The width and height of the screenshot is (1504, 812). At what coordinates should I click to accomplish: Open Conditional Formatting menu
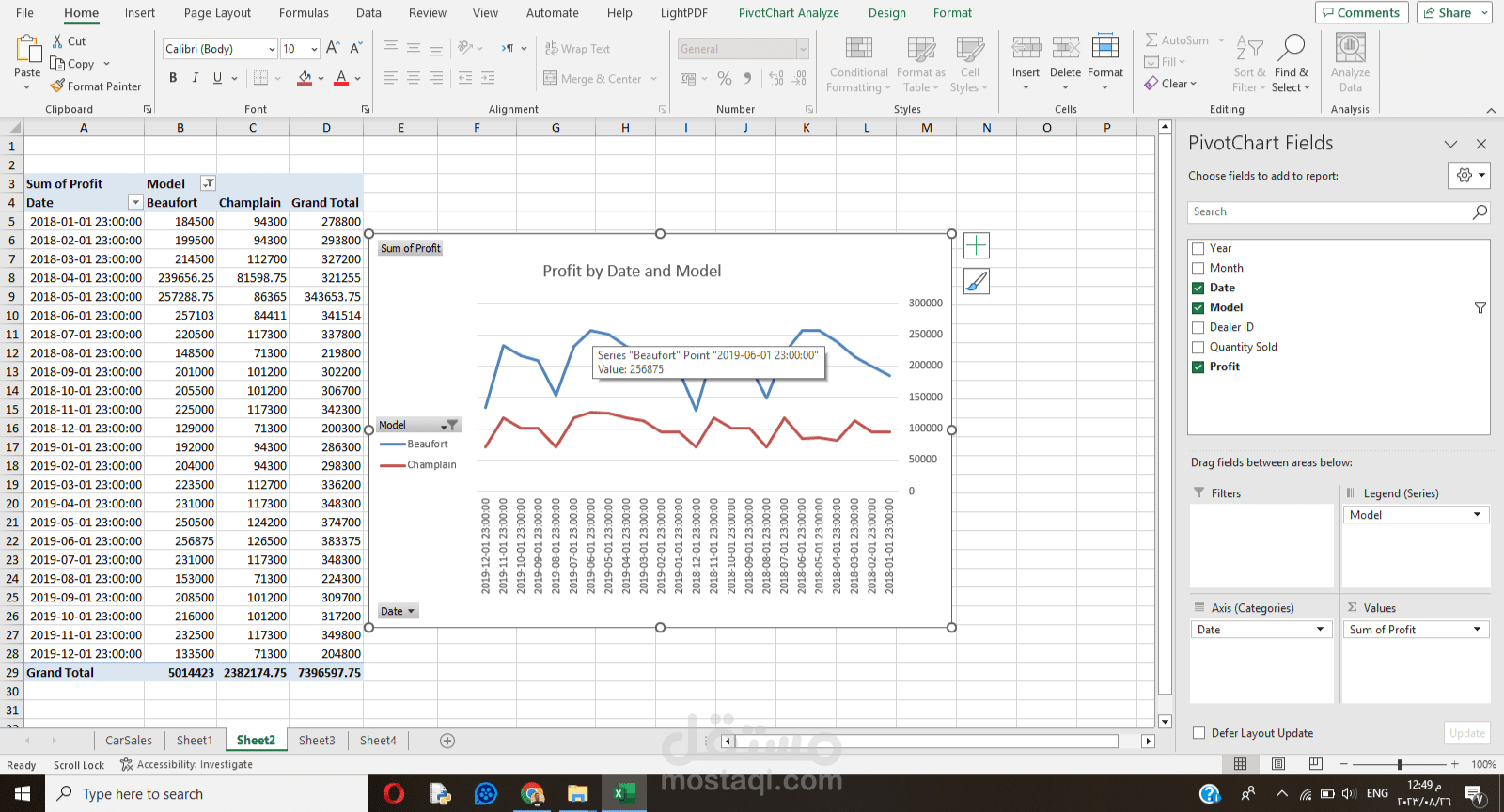858,65
